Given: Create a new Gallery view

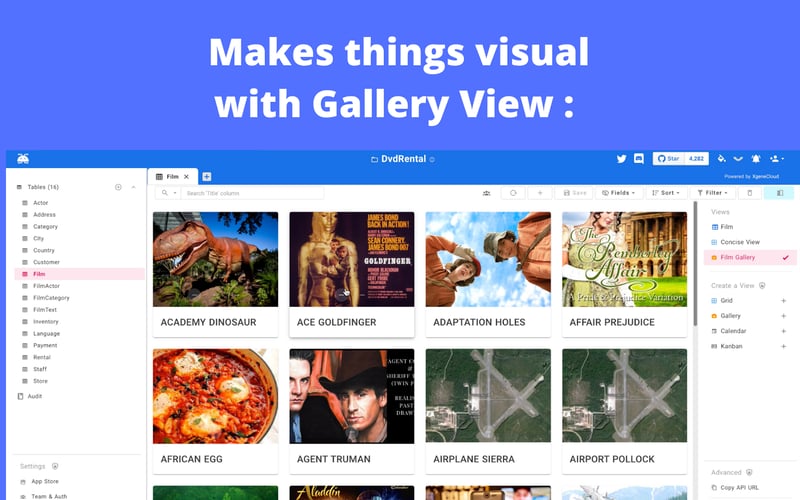Looking at the screenshot, I should [x=784, y=316].
